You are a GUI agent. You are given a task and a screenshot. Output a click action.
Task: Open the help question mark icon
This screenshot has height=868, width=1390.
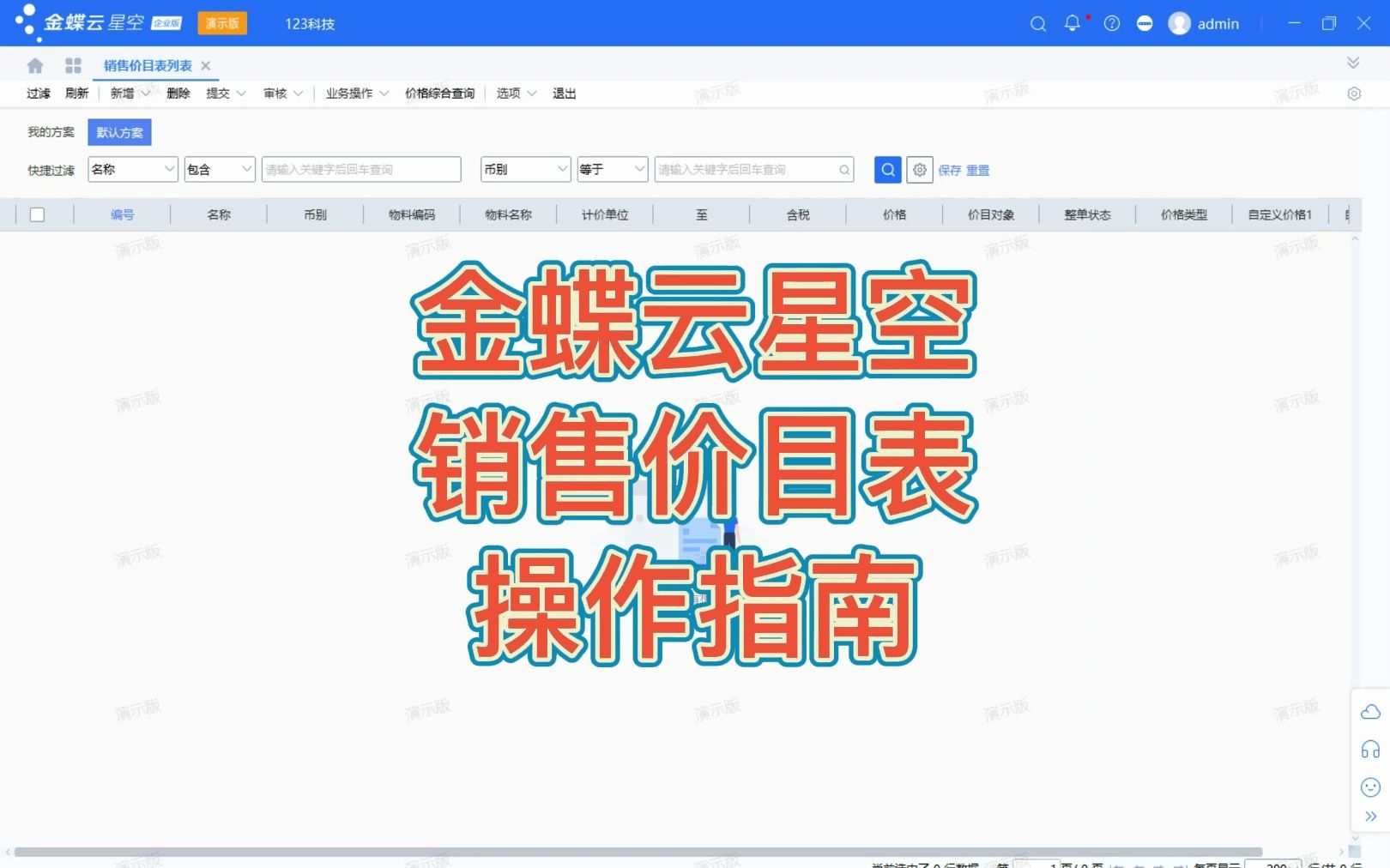click(1112, 24)
